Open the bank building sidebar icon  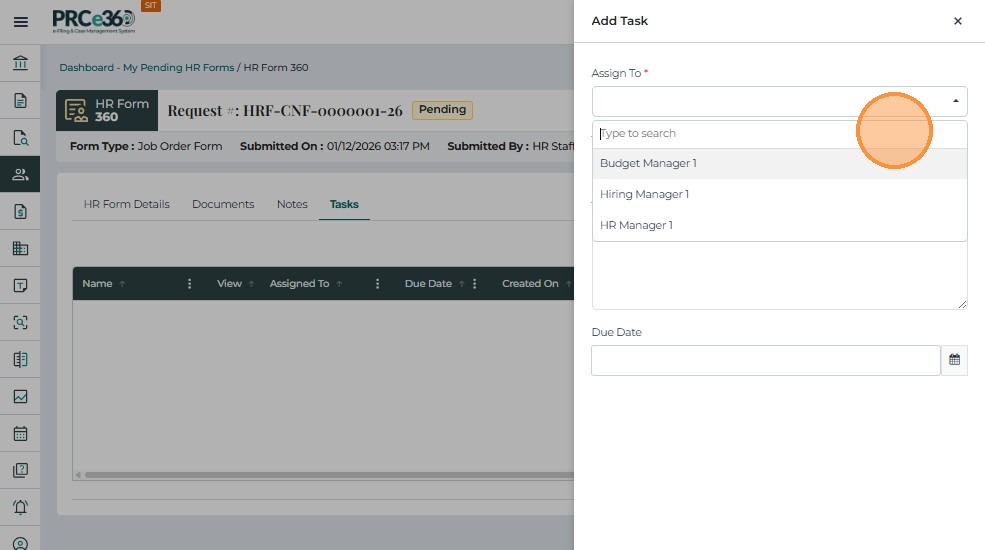(x=20, y=63)
